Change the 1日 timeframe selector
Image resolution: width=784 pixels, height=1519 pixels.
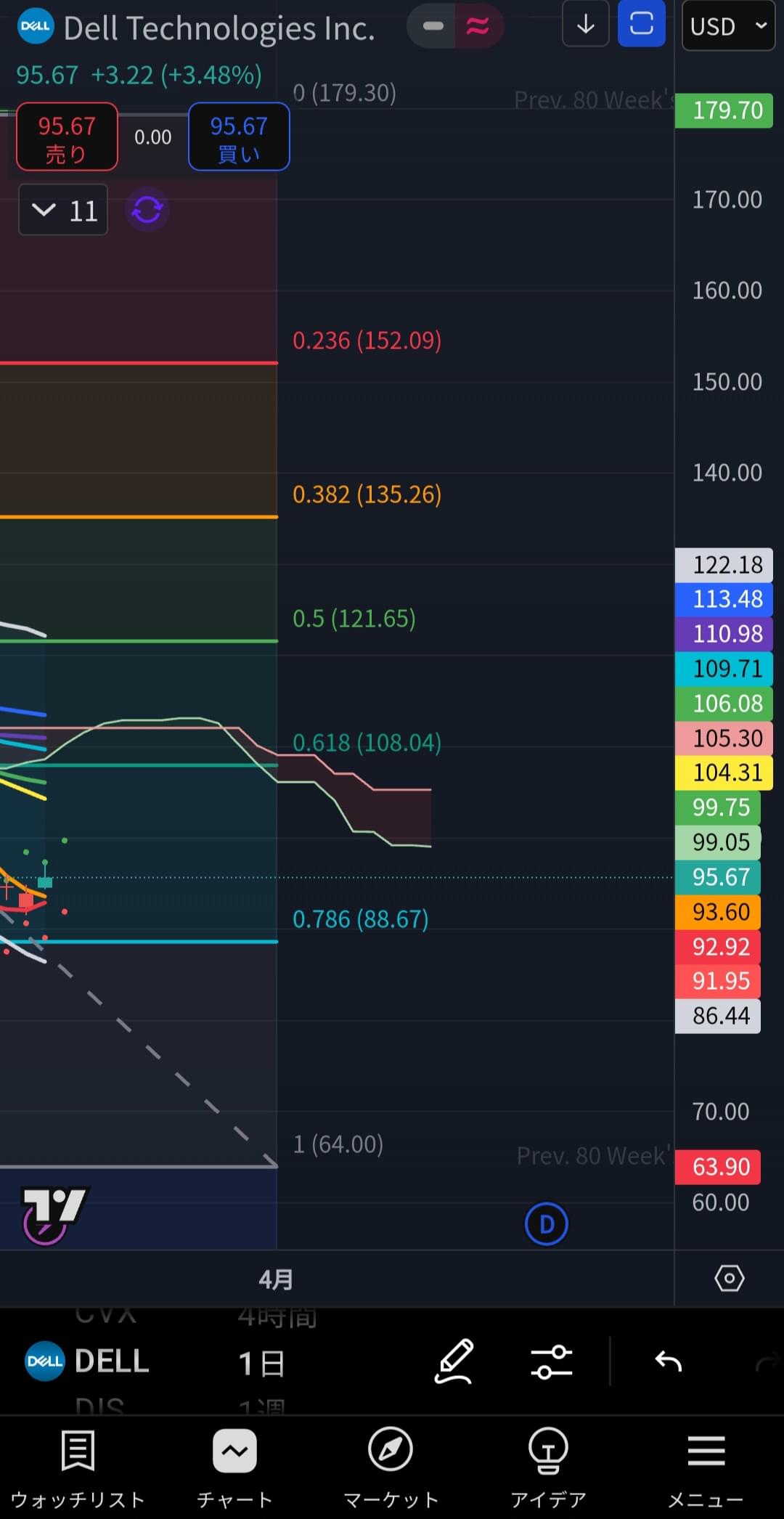[x=261, y=1364]
